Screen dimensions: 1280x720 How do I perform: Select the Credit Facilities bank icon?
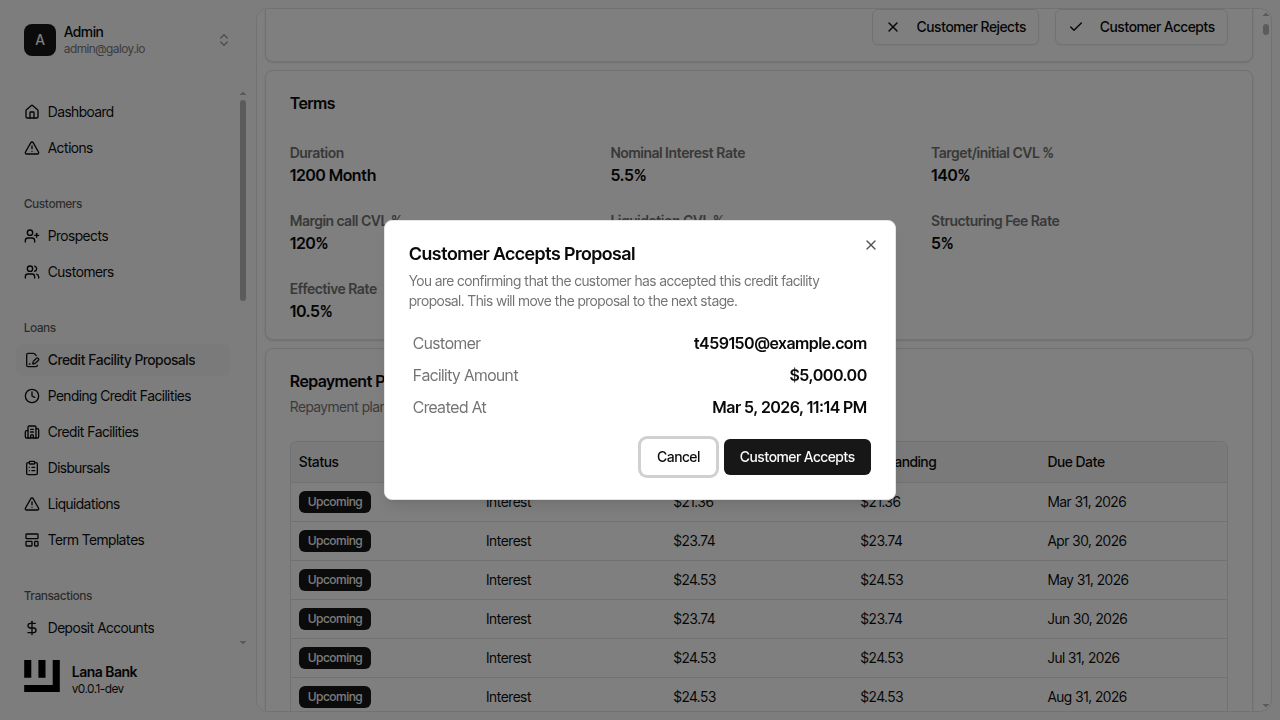pos(32,431)
